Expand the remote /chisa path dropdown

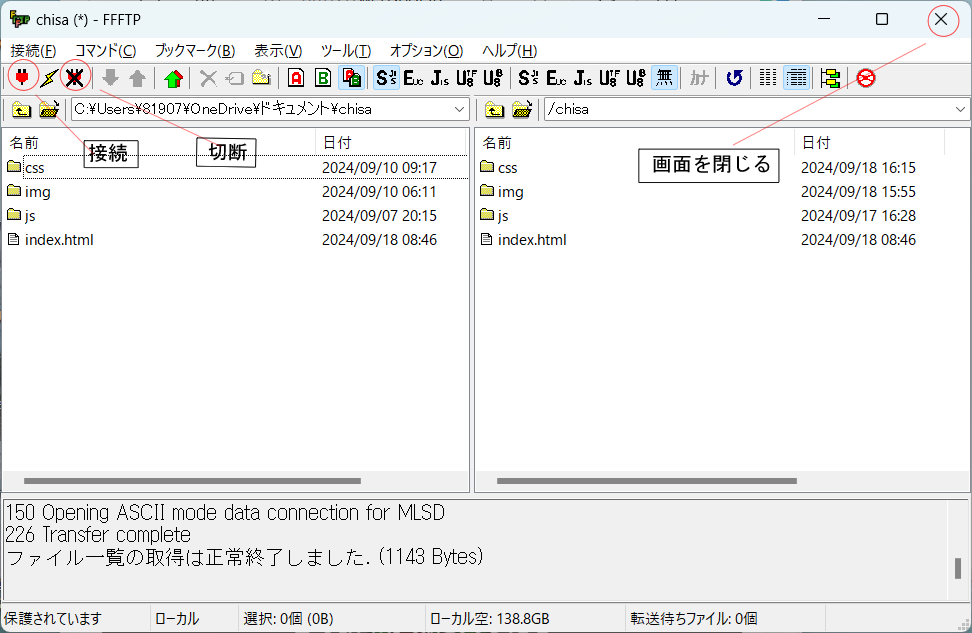pyautogui.click(x=958, y=109)
